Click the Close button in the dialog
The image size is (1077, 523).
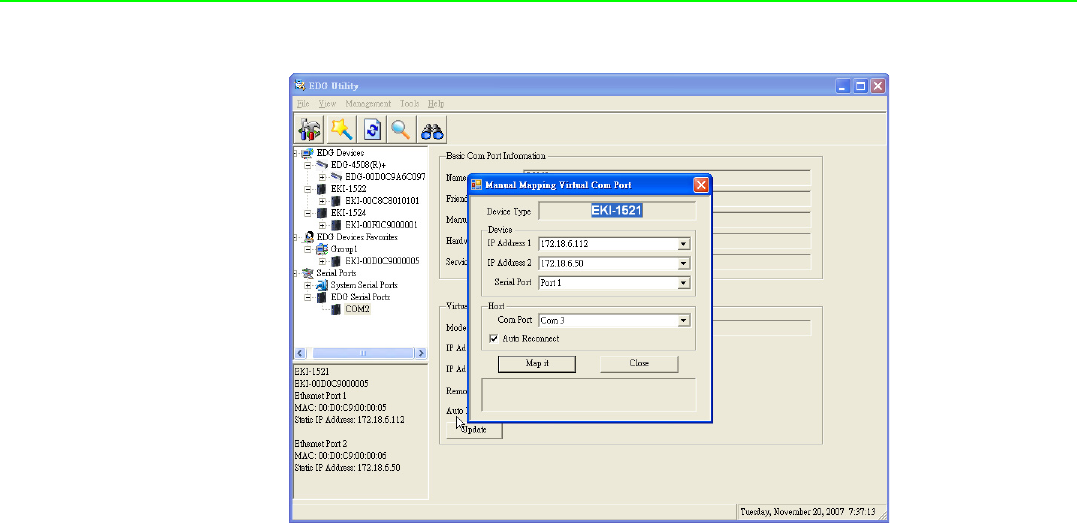[639, 364]
